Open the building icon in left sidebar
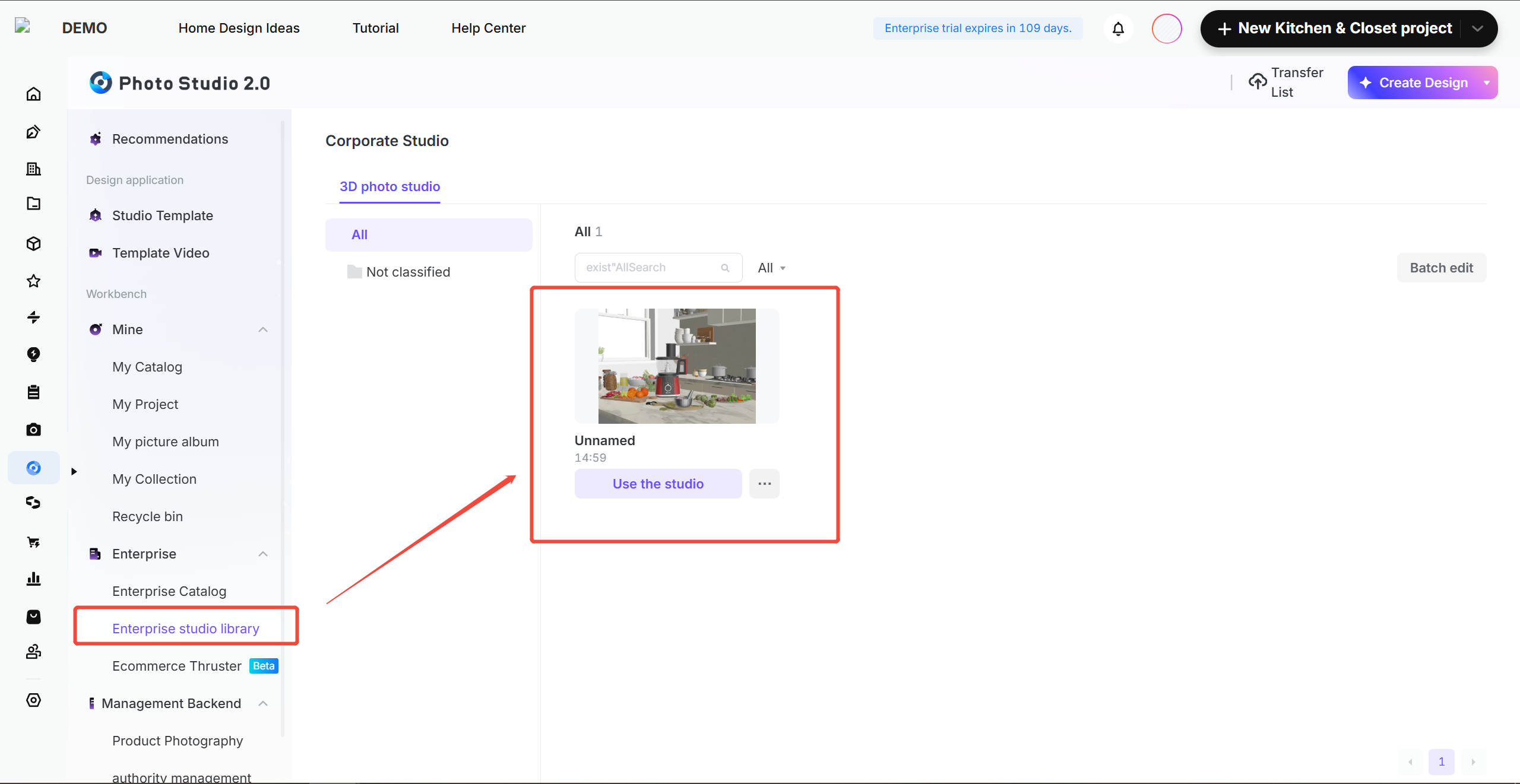Image resolution: width=1520 pixels, height=784 pixels. click(34, 169)
